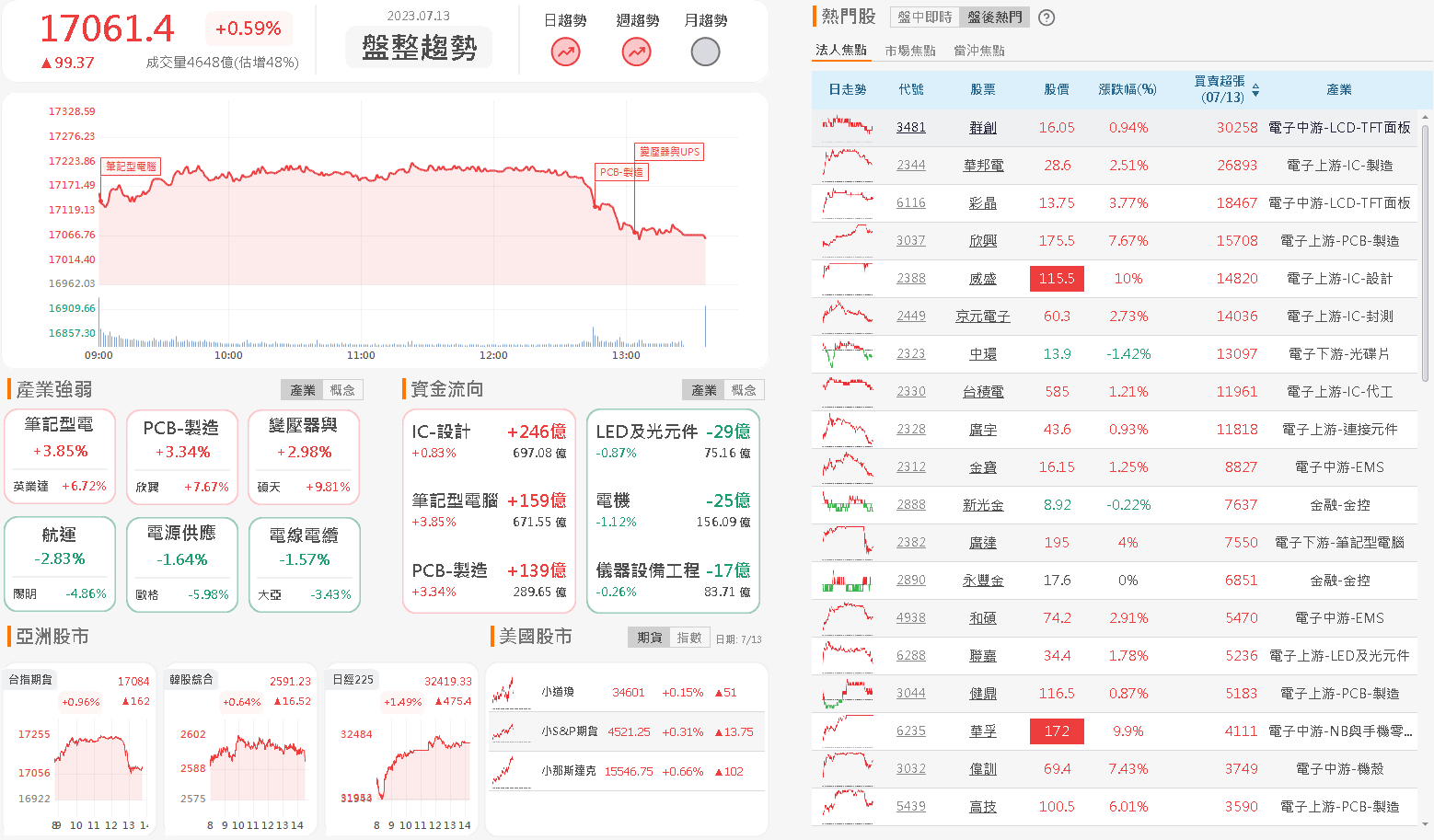This screenshot has width=1434, height=840.
Task: Switch hot stocks to 盤中即時
Action: coord(924,17)
